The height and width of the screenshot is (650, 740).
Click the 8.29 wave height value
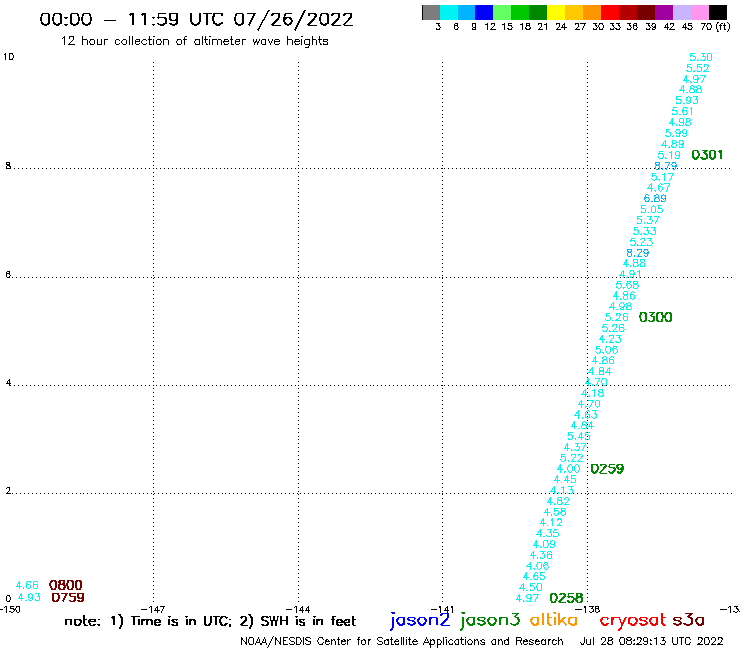coord(638,253)
